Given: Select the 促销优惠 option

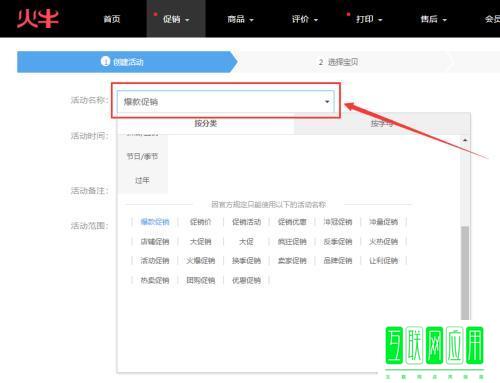Looking at the screenshot, I should pos(292,222).
